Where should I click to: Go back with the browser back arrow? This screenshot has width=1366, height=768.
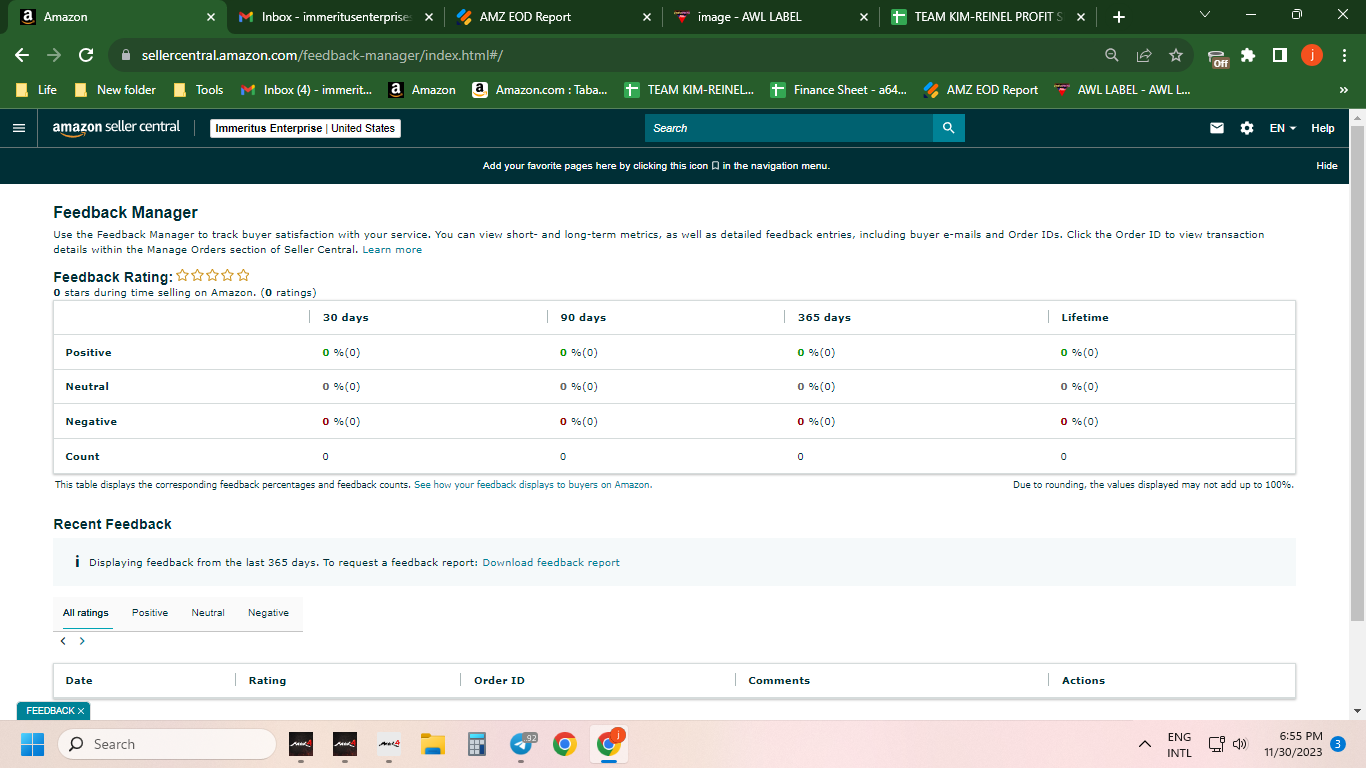(x=22, y=55)
